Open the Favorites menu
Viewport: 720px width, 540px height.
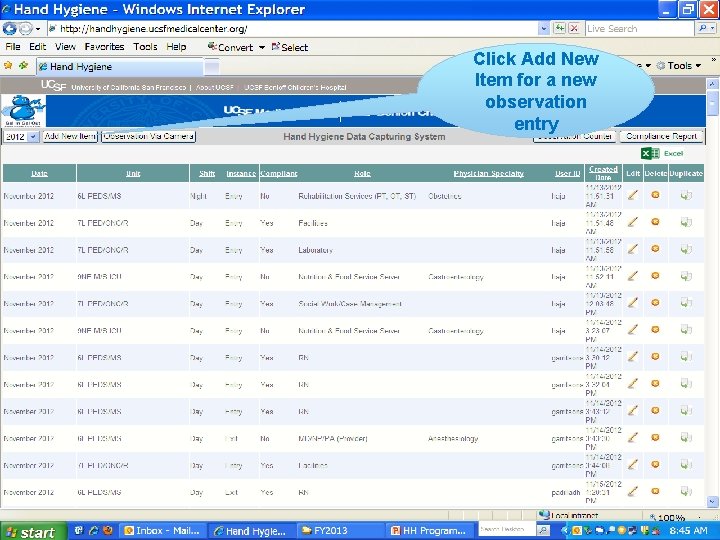(x=104, y=47)
